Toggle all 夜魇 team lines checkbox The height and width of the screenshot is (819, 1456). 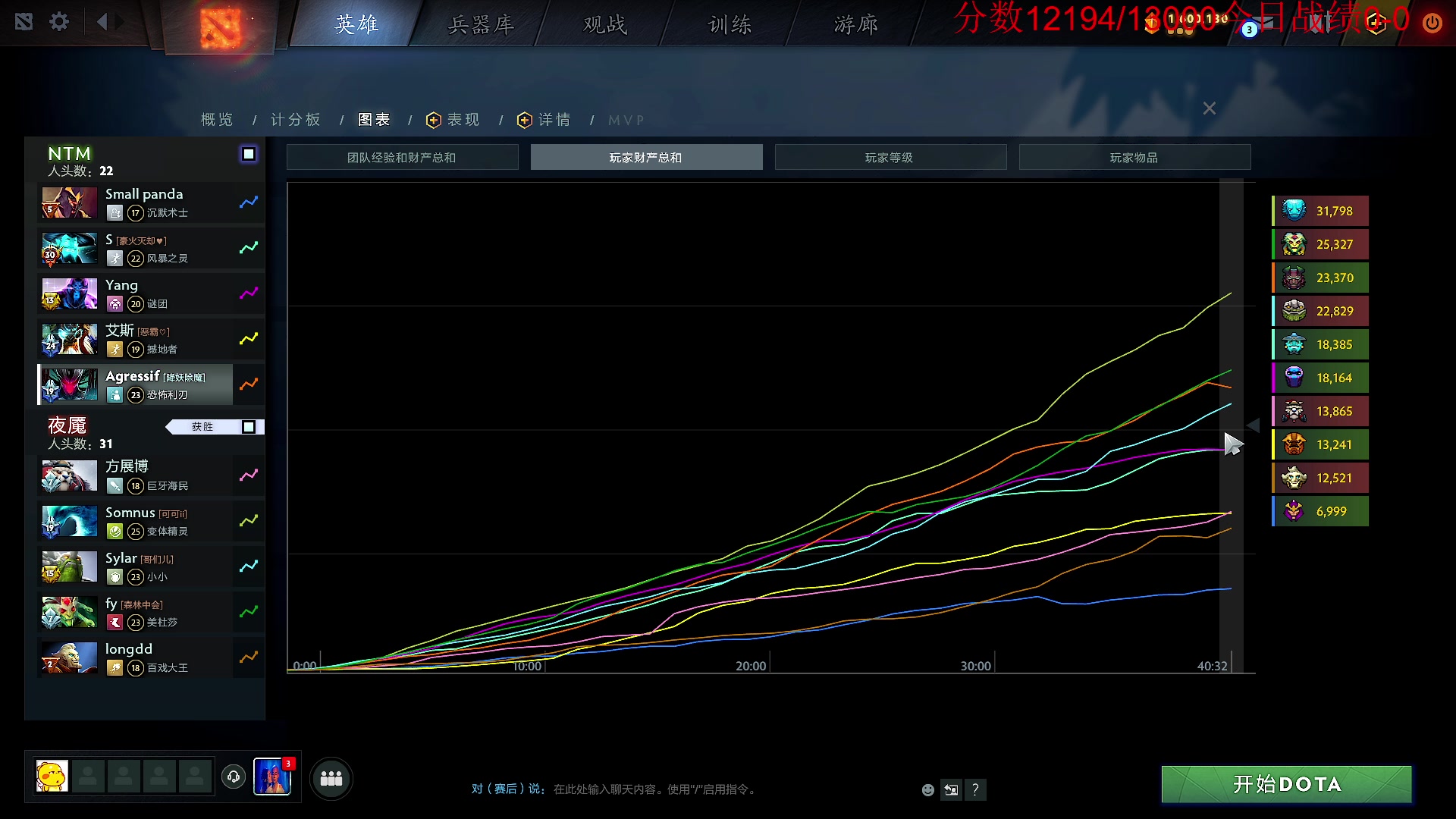tap(249, 427)
